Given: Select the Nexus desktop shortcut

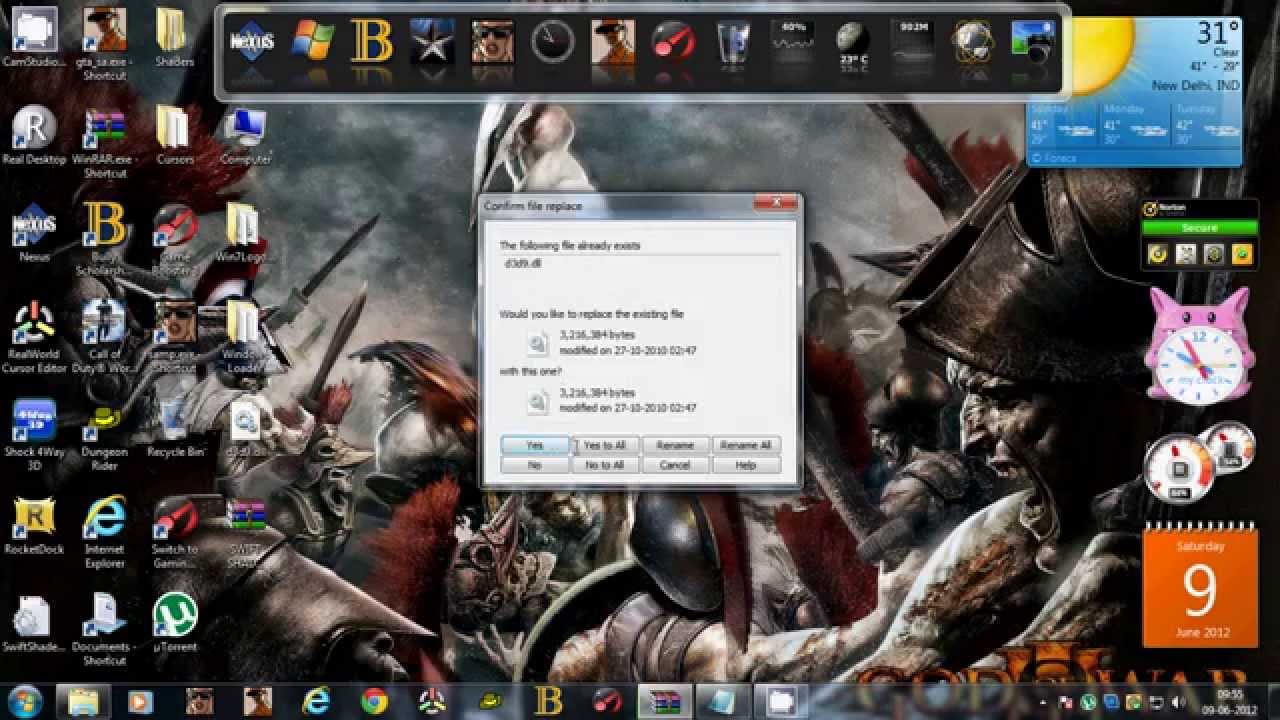Looking at the screenshot, I should point(34,233).
